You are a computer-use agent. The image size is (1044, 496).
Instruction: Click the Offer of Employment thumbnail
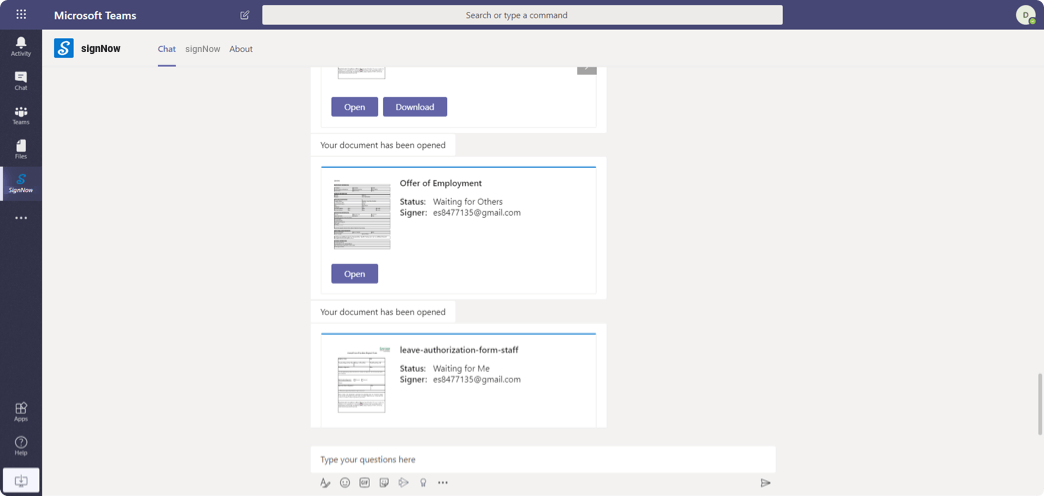362,214
